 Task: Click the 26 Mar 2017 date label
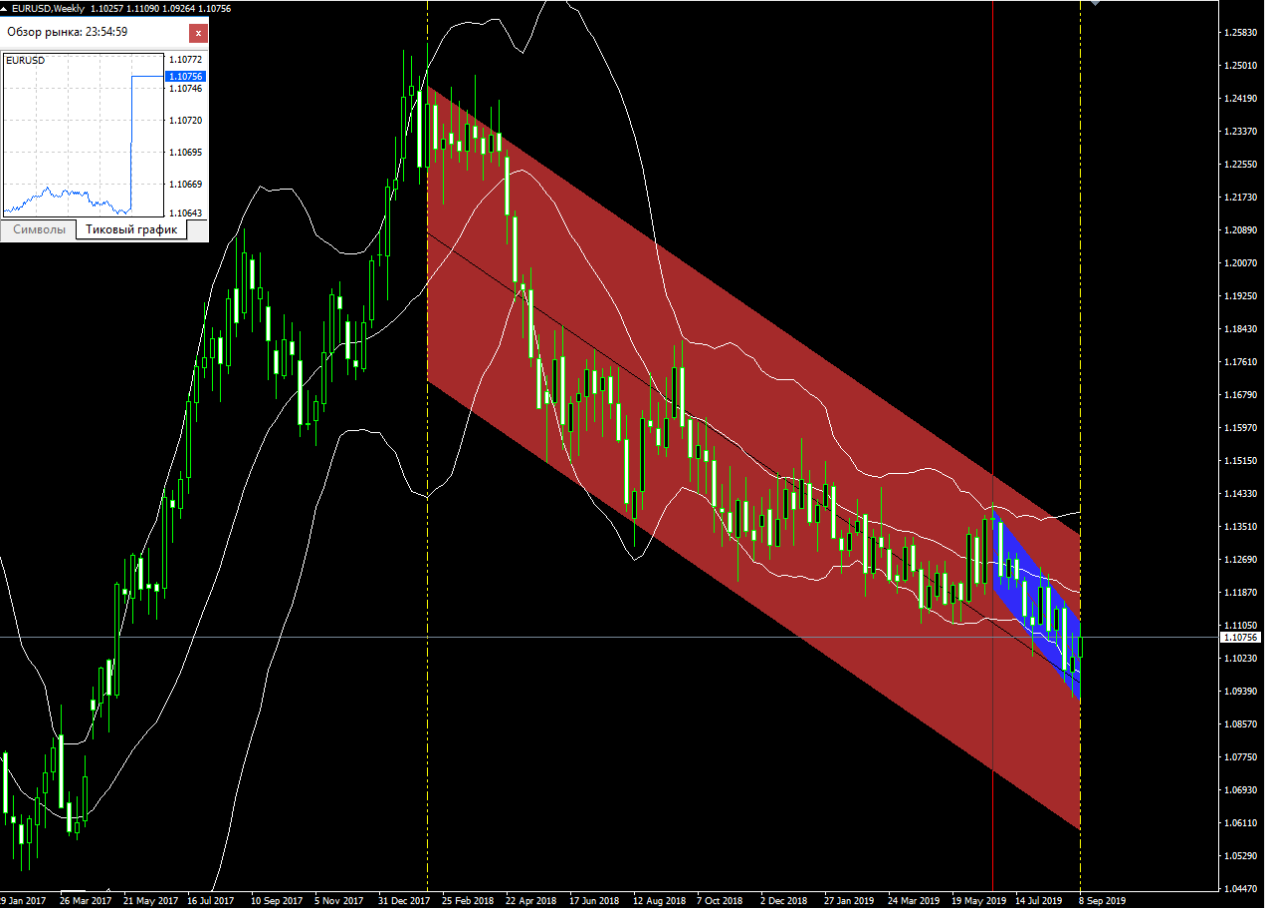86,900
